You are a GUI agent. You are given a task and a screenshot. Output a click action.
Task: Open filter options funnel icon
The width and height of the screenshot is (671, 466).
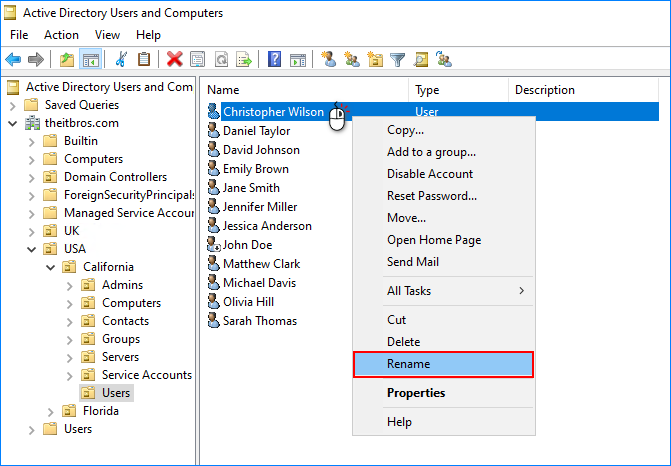[398, 59]
